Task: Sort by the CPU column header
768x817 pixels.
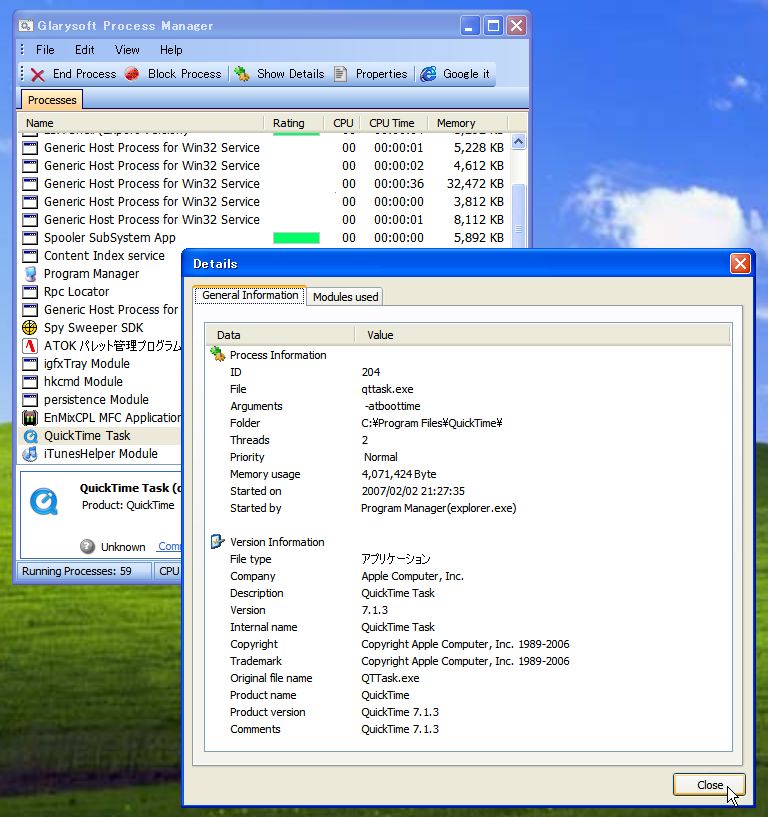Action: coord(343,123)
